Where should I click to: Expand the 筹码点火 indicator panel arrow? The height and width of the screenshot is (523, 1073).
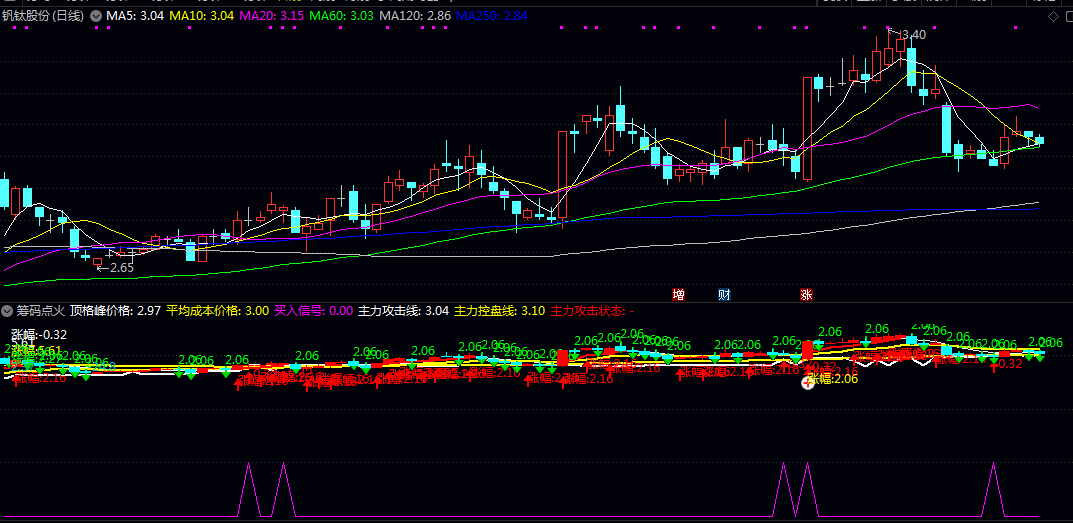pos(8,311)
